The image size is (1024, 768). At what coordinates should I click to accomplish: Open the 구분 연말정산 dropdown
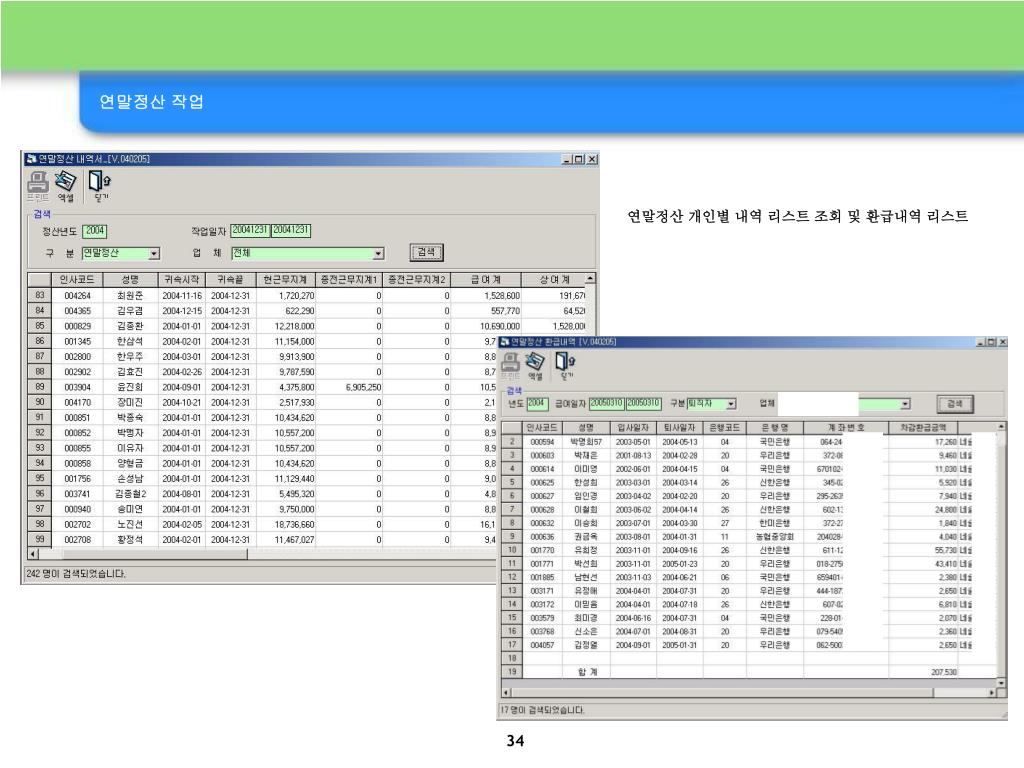tap(154, 253)
